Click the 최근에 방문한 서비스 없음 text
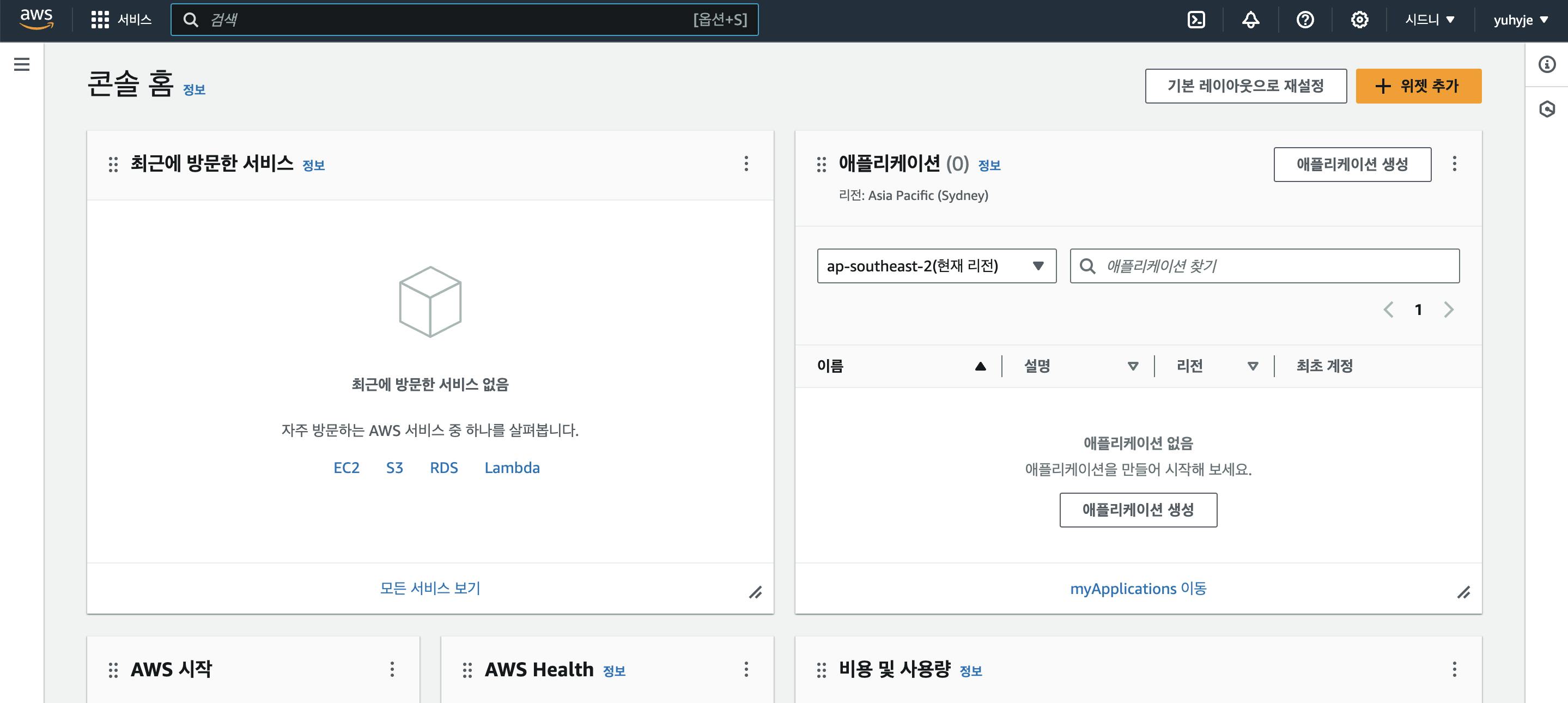This screenshot has height=703, width=1568. [430, 384]
